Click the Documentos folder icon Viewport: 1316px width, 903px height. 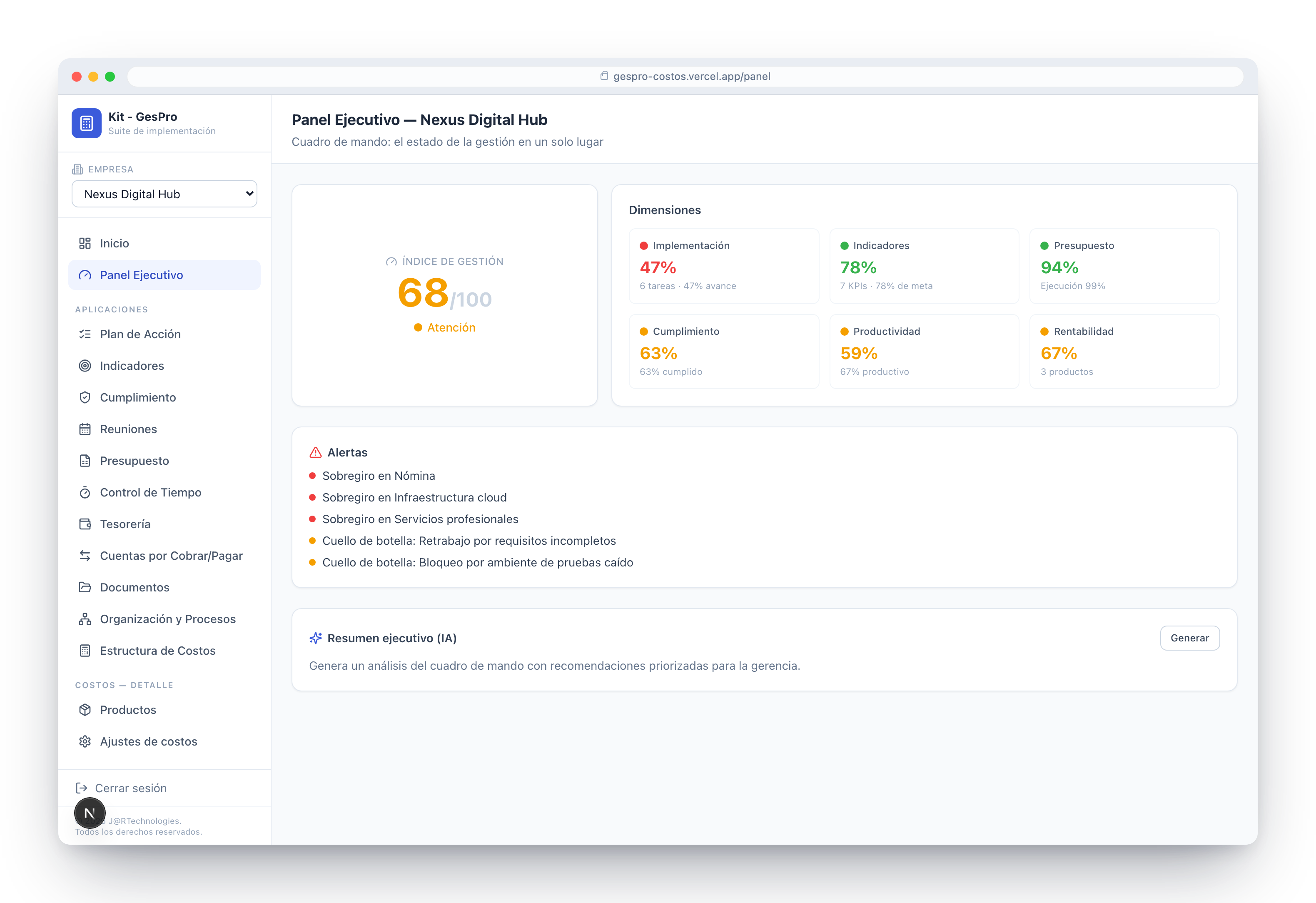(x=85, y=587)
